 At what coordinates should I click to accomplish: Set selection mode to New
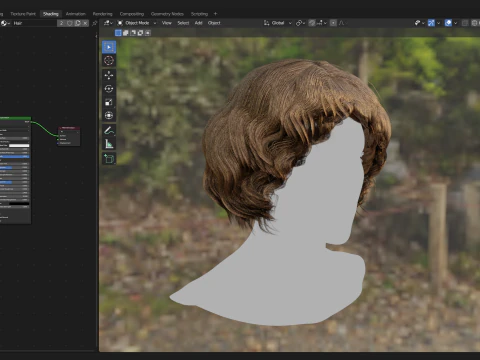point(118,33)
